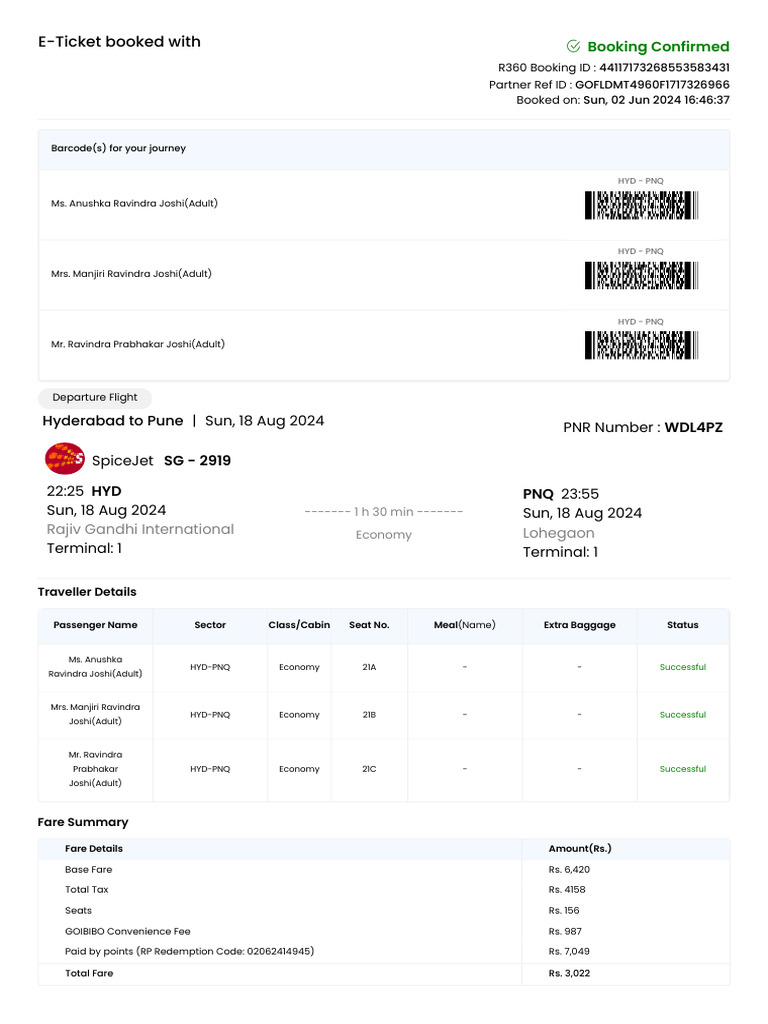
Task: Click HYD-PNQ sector in Ms. Anushka's row
Action: click(210, 667)
